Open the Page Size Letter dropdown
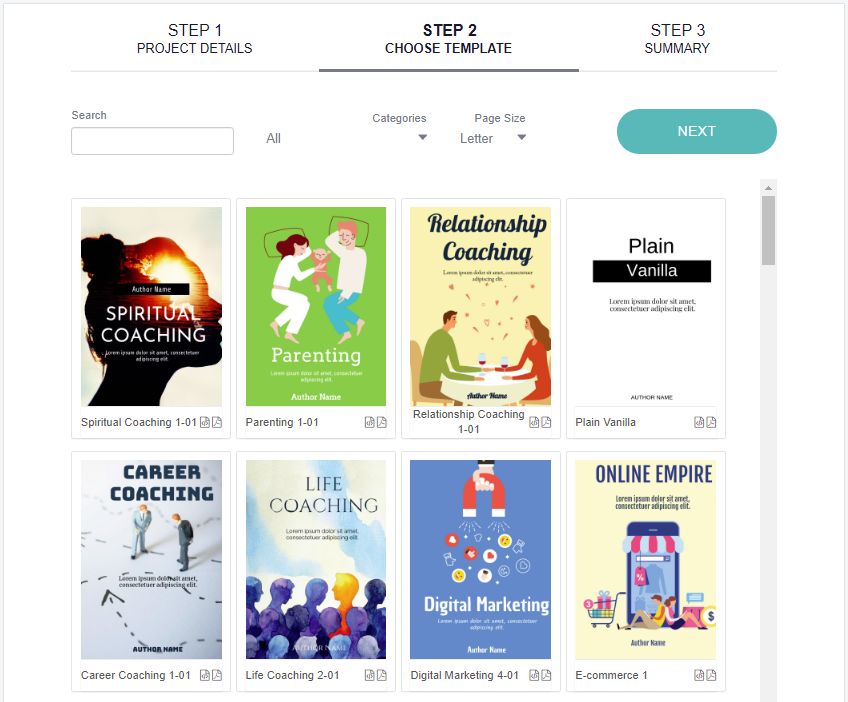The height and width of the screenshot is (702, 848). click(x=493, y=138)
